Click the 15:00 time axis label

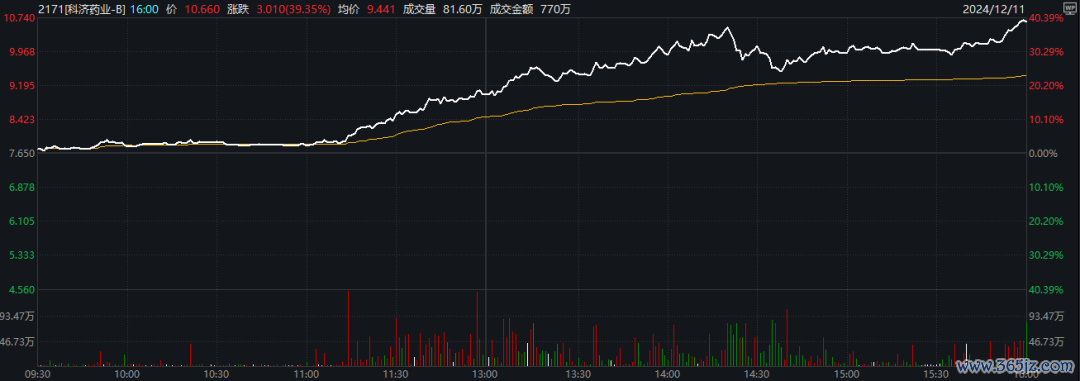point(846,373)
